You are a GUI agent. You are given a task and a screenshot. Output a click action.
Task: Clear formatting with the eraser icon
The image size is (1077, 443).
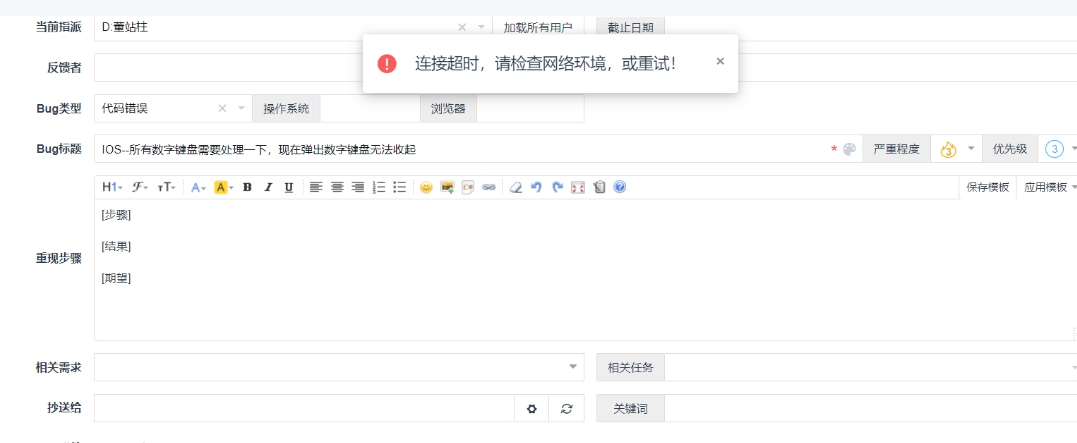click(x=516, y=187)
